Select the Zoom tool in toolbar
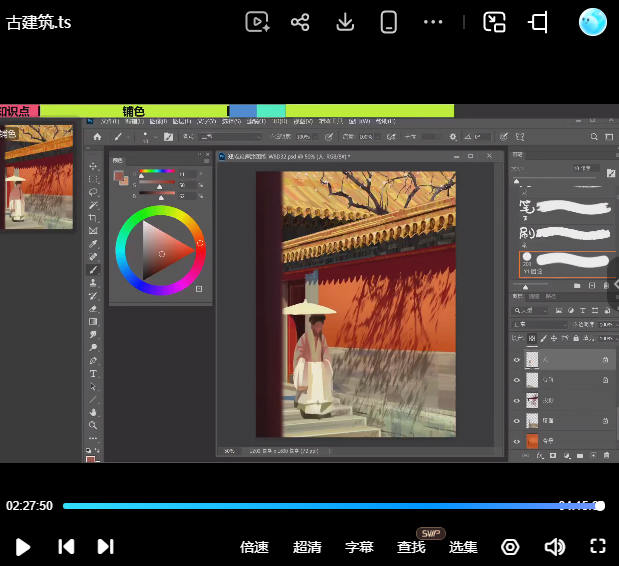 point(93,425)
